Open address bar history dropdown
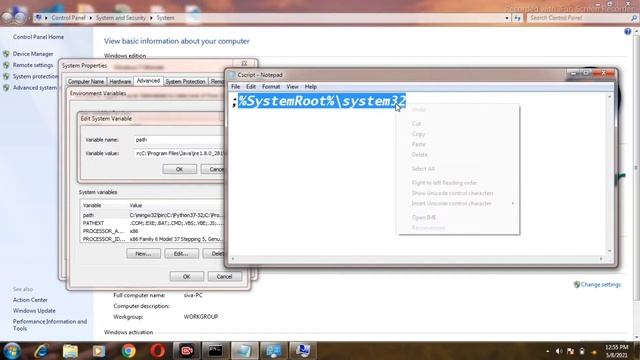The height and width of the screenshot is (360, 640). point(507,18)
